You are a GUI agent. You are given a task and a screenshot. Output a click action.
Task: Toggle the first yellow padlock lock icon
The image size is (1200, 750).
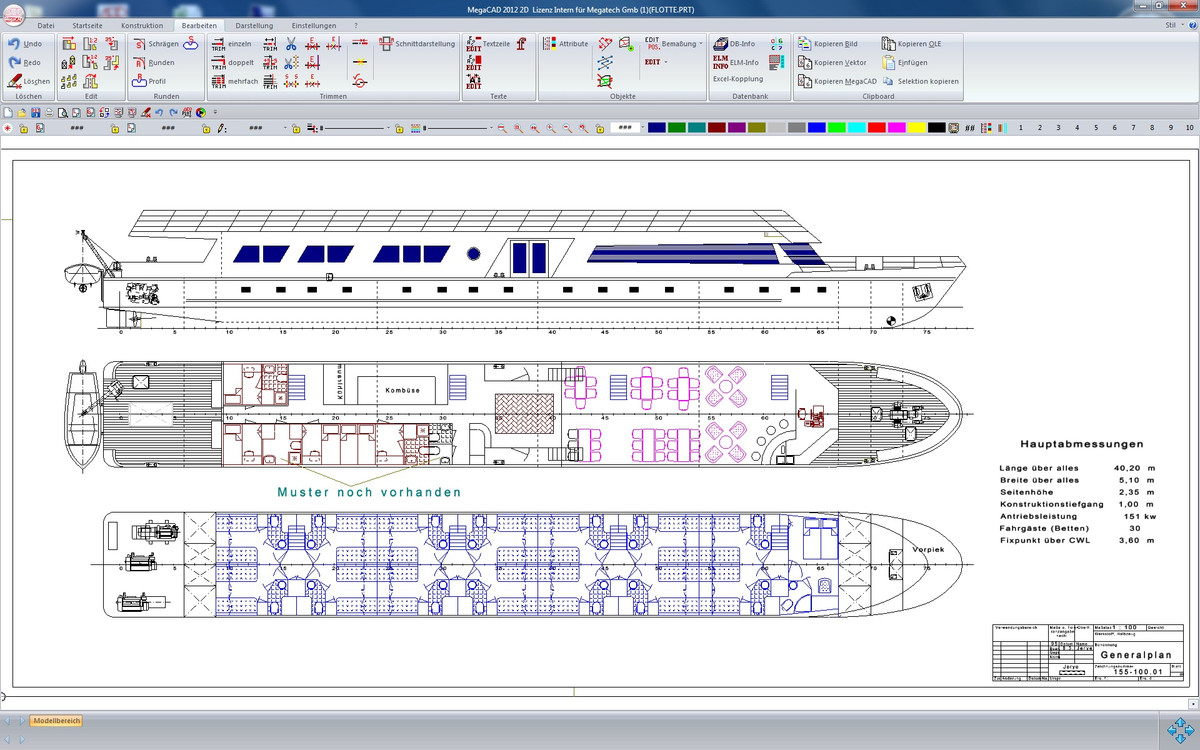(x=22, y=129)
